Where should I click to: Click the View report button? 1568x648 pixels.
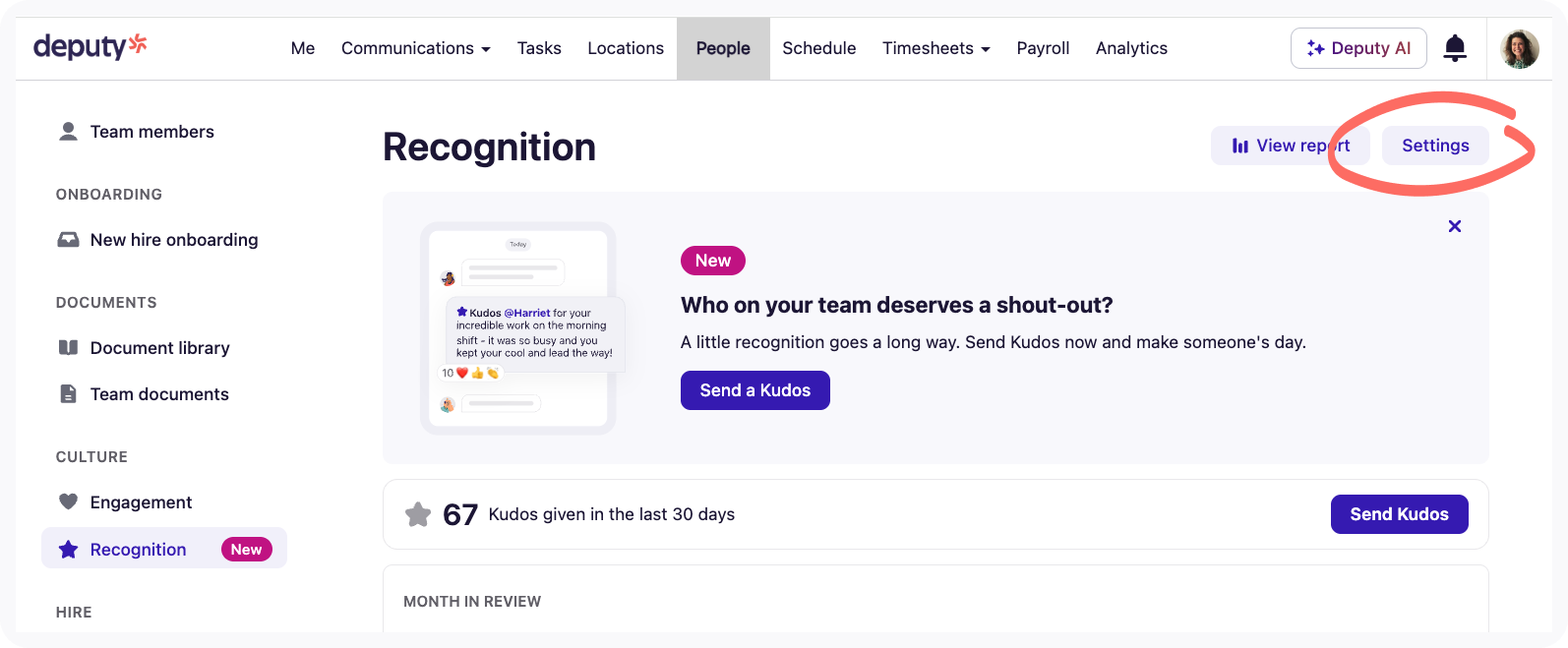click(1290, 146)
